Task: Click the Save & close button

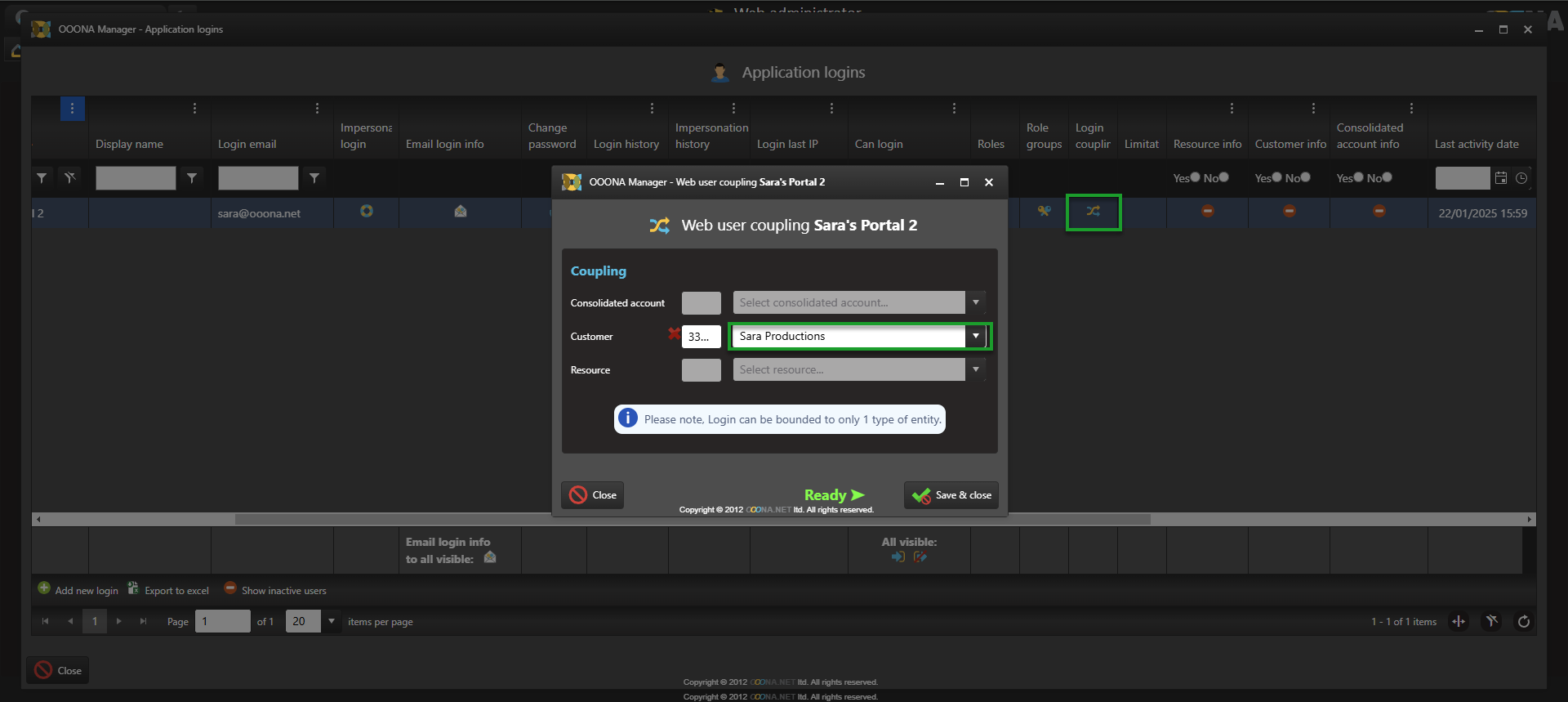Action: point(951,495)
